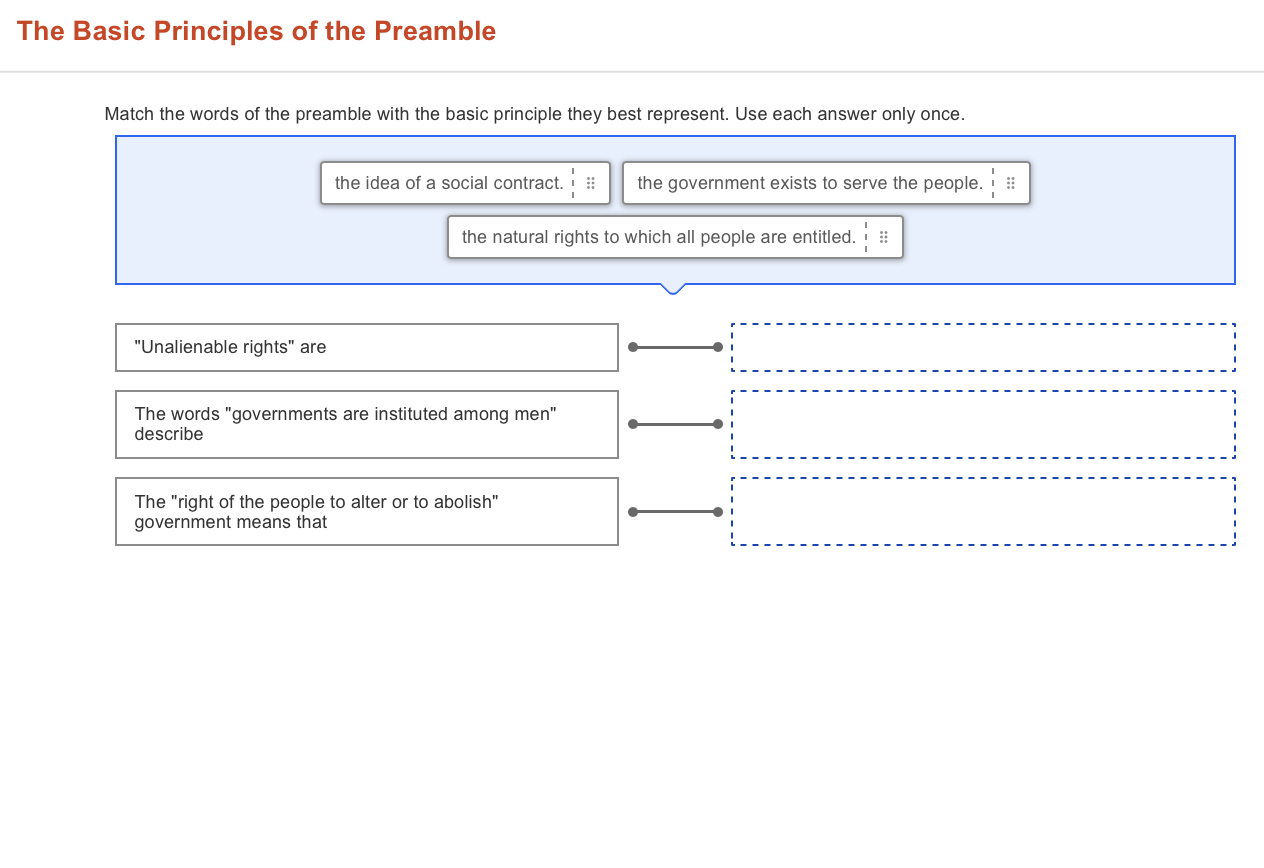Select the chip "the government exists to serve the people"
Screen dimensions: 1264x868
[810, 183]
